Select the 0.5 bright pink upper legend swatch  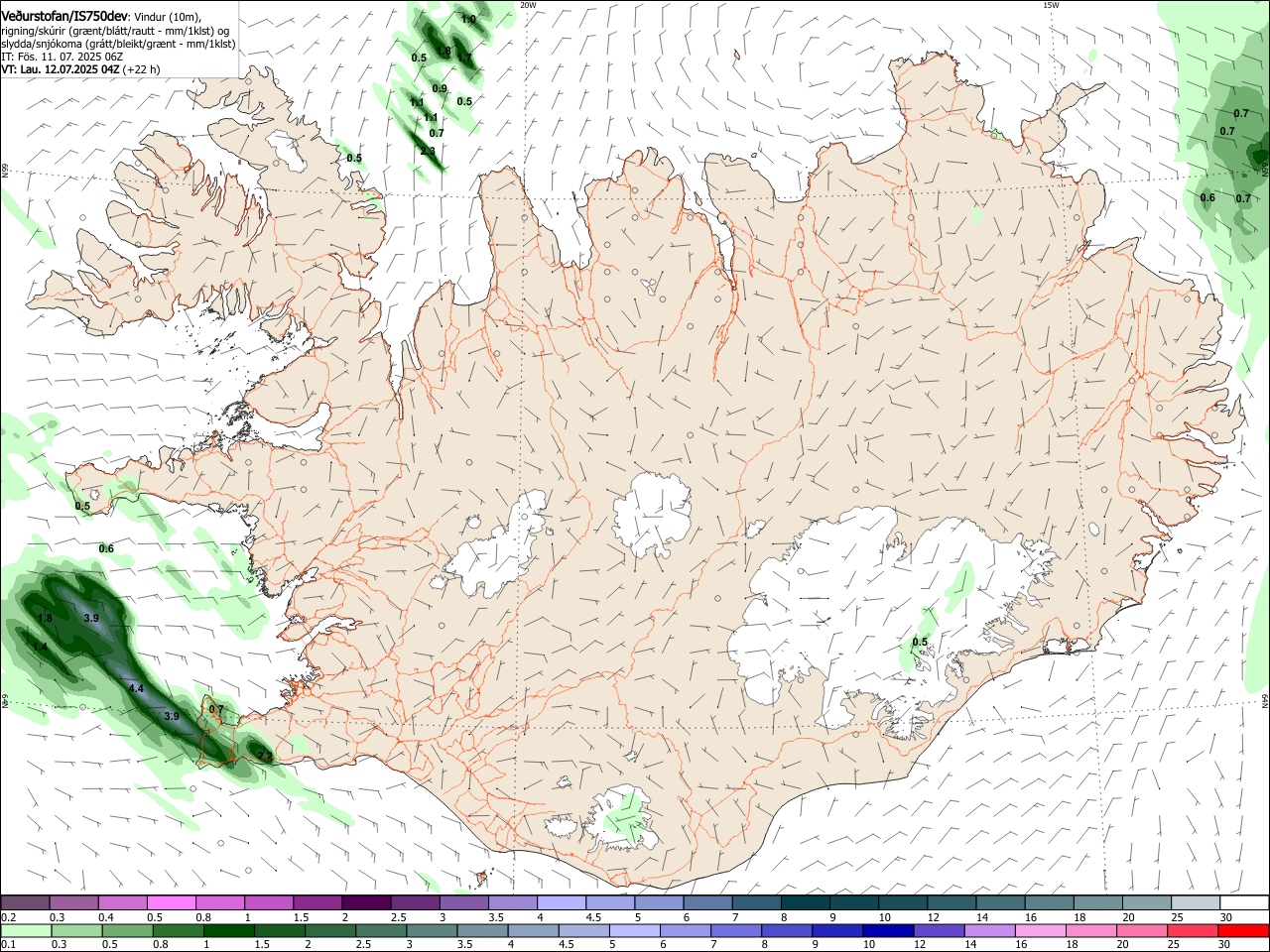(171, 902)
